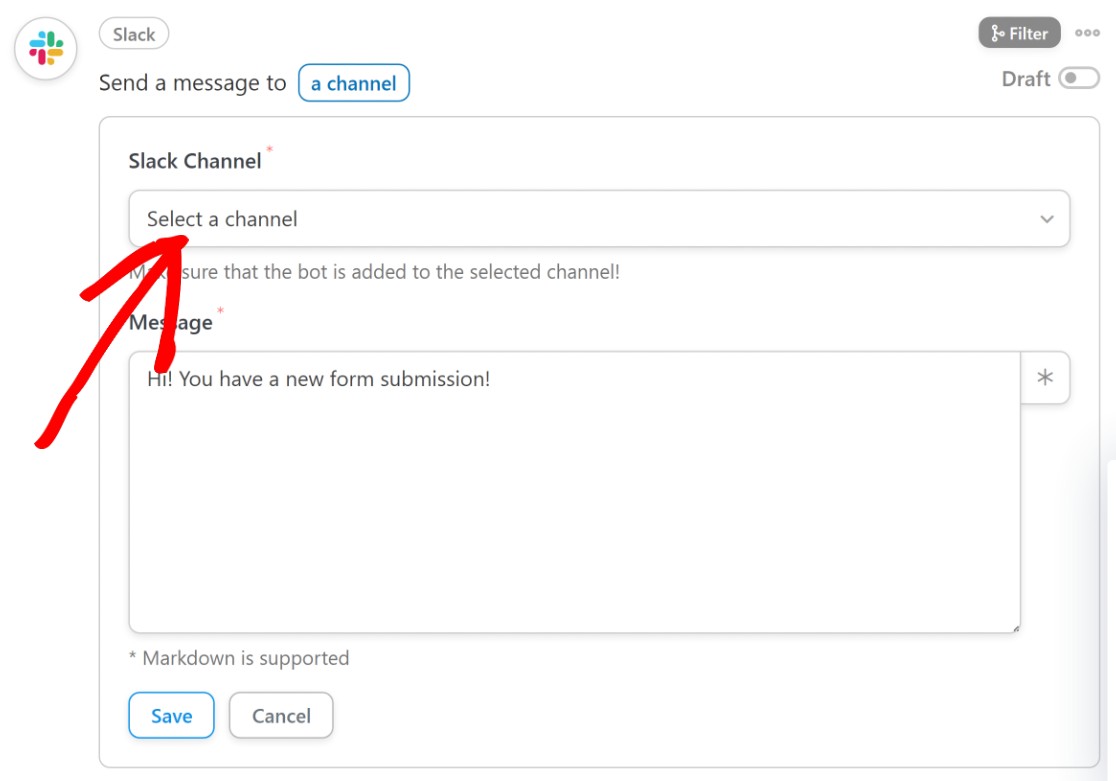The width and height of the screenshot is (1116, 781).
Task: Click the 'Markdown is supported' note
Action: pyautogui.click(x=239, y=658)
